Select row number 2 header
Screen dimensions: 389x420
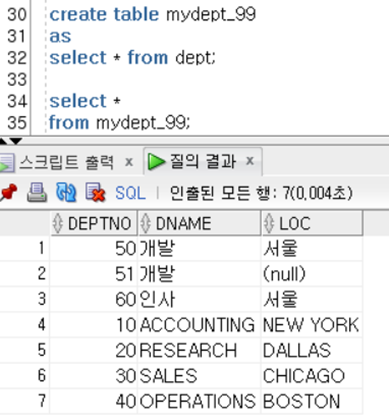[25, 274]
